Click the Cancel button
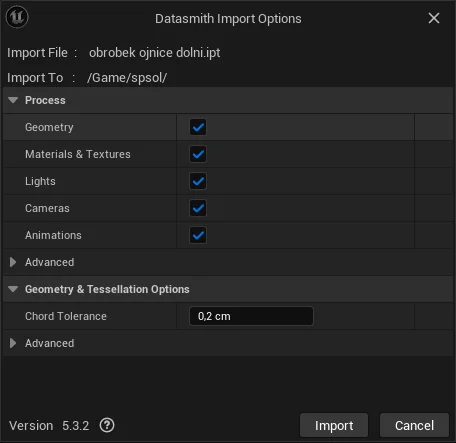The image size is (456, 443). click(x=414, y=425)
